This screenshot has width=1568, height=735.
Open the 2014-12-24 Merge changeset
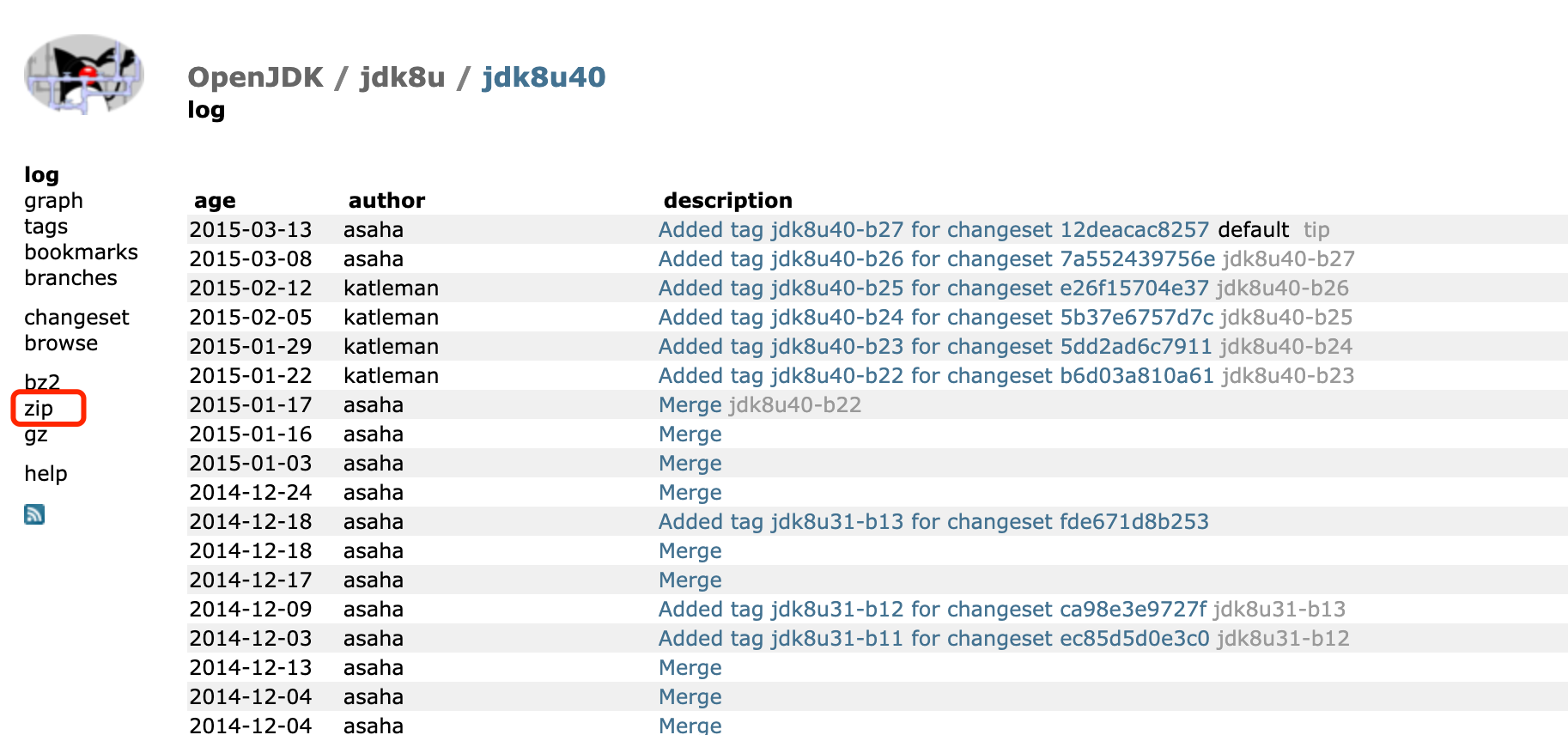(690, 493)
